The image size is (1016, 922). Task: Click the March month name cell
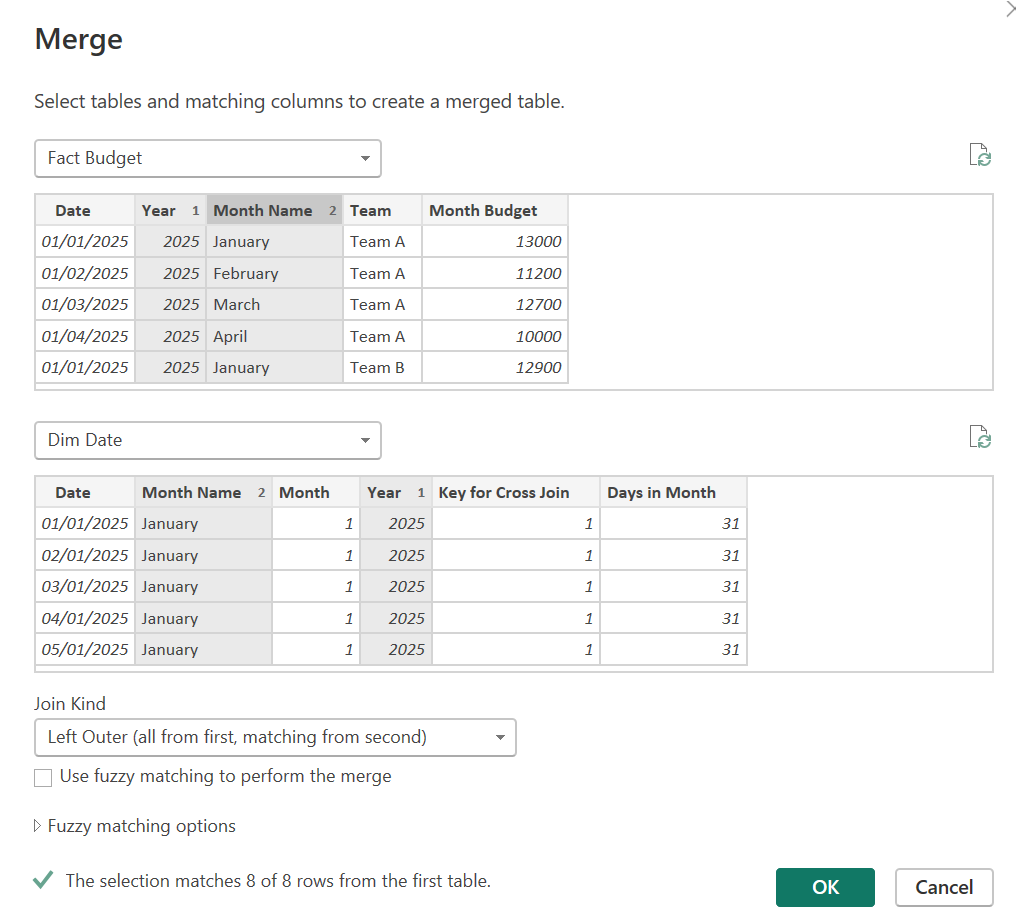point(275,305)
